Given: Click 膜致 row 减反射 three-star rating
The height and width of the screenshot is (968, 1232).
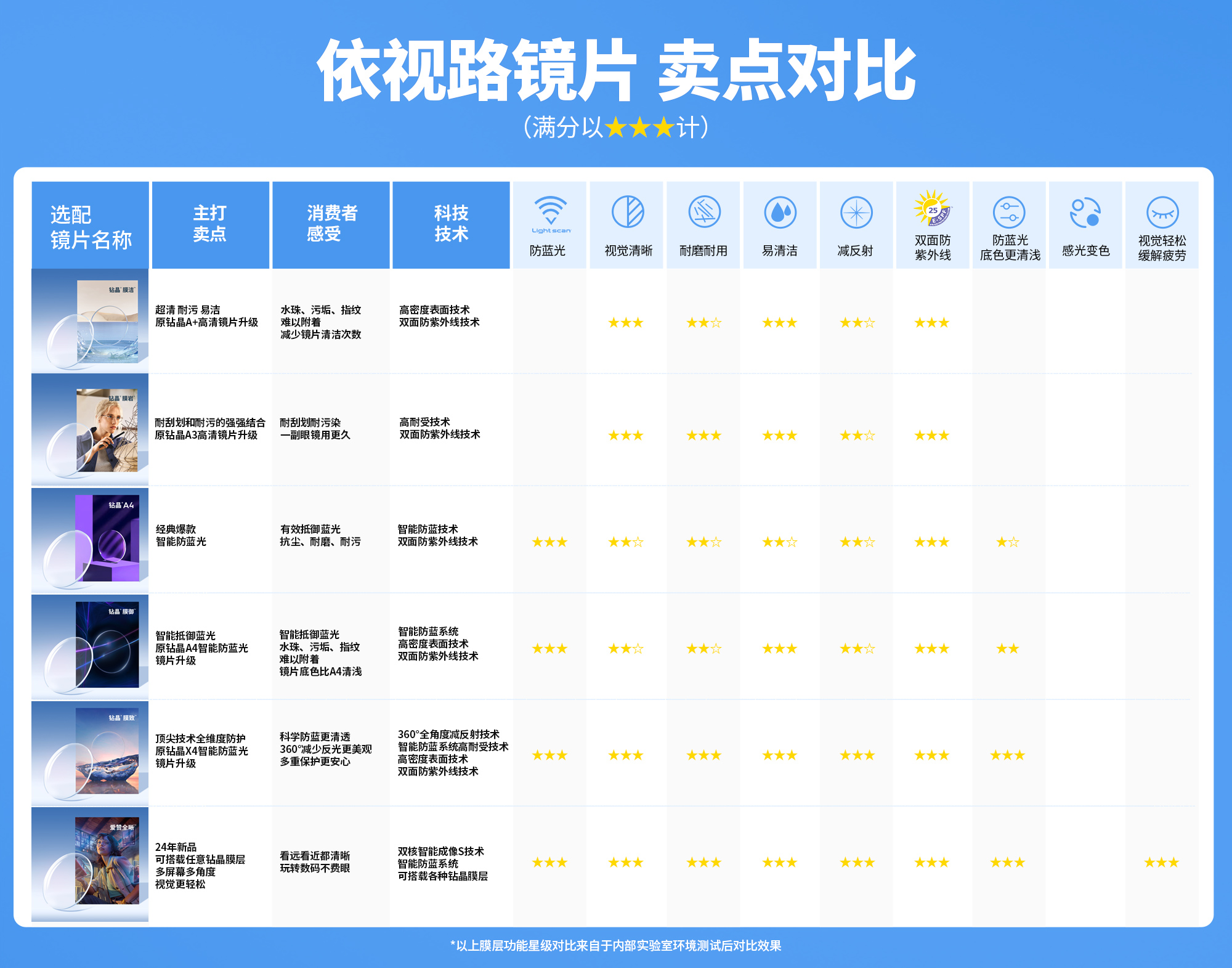Looking at the screenshot, I should click(857, 755).
